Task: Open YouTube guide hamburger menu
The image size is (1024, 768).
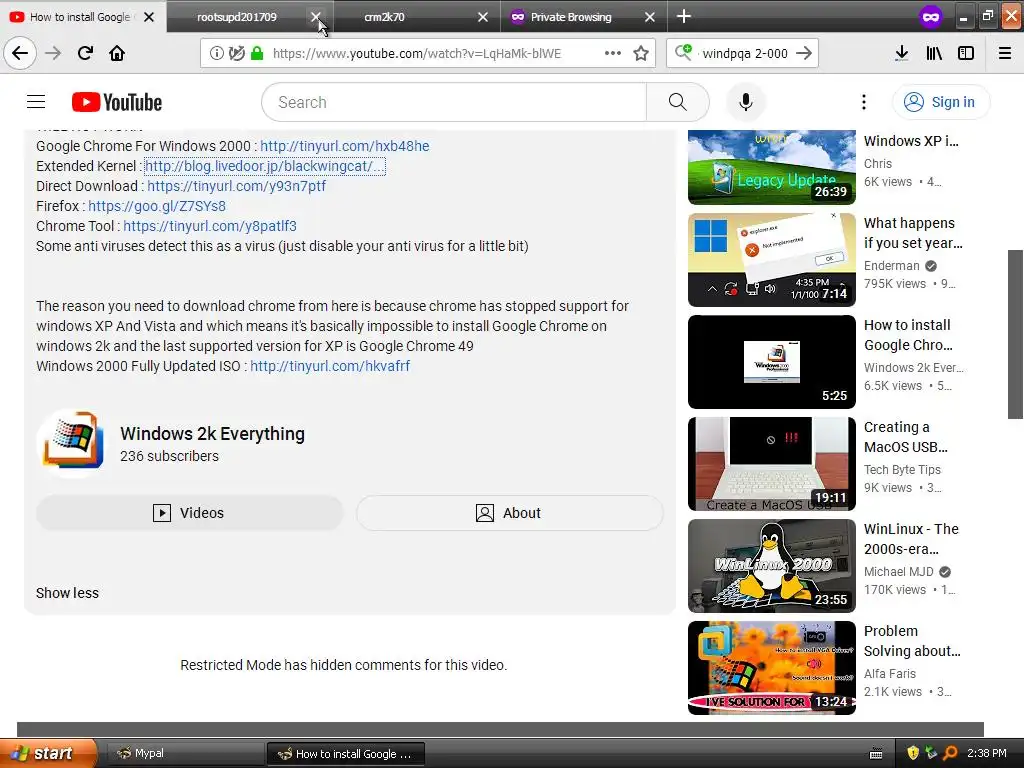Action: (36, 102)
